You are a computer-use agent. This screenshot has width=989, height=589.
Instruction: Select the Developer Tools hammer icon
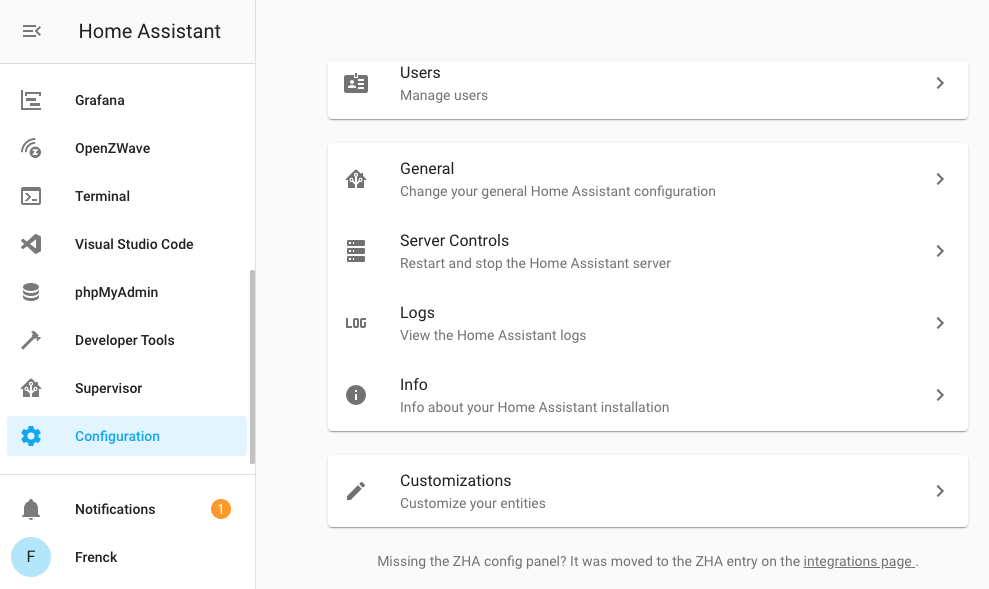pos(31,340)
